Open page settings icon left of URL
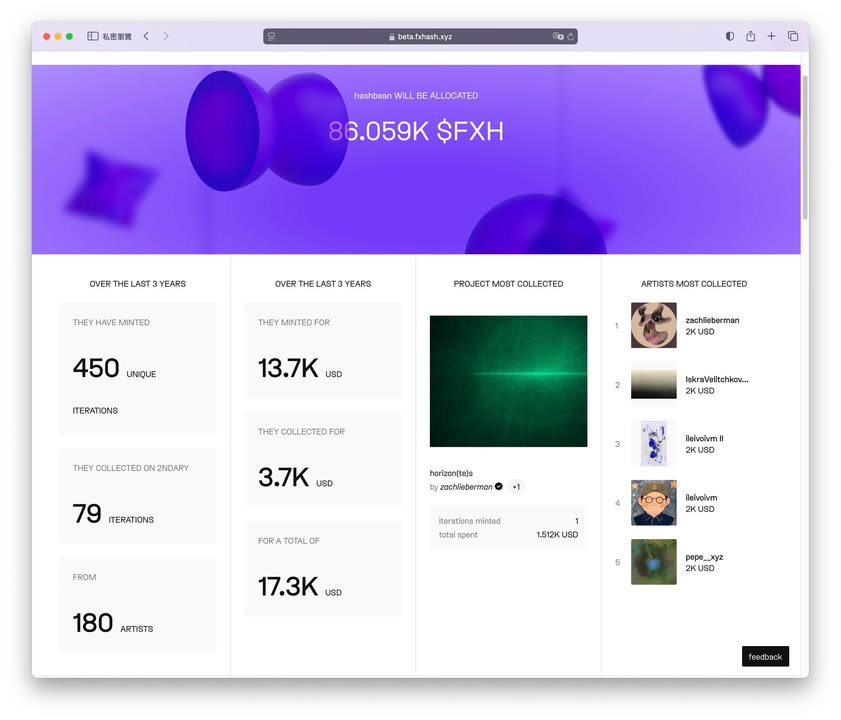Screen dimensions: 841x720 coord(271,37)
